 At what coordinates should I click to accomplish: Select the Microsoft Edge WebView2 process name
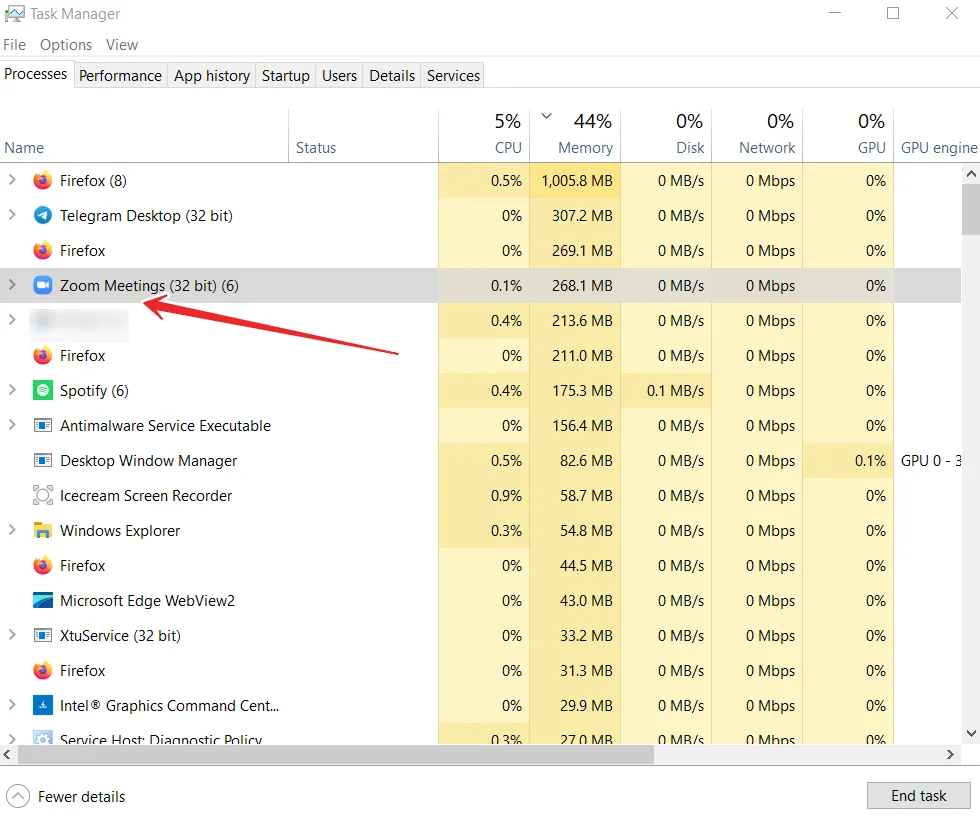point(148,600)
